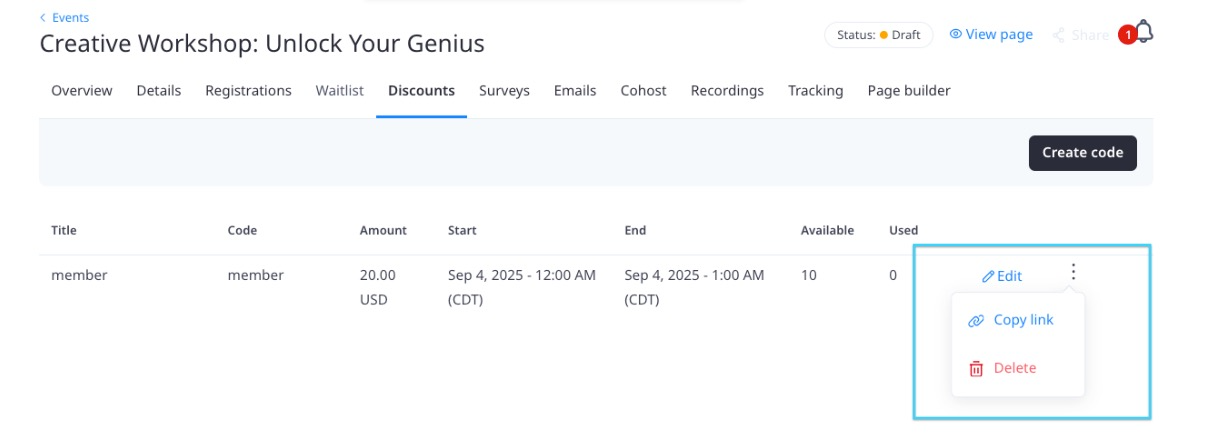Click the Delete trash icon
1209x439 pixels.
pos(976,369)
